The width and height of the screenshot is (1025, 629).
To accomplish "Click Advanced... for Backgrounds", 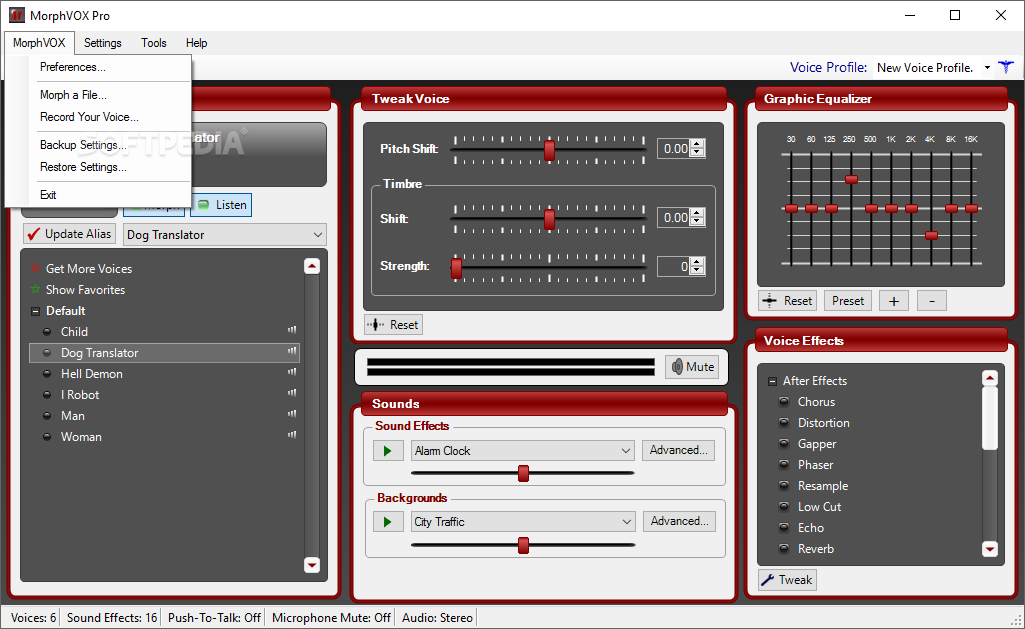I will (x=679, y=521).
